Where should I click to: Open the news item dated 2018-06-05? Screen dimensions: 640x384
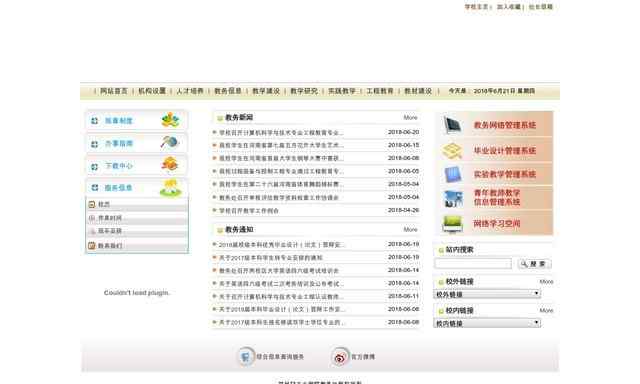[x=281, y=171]
